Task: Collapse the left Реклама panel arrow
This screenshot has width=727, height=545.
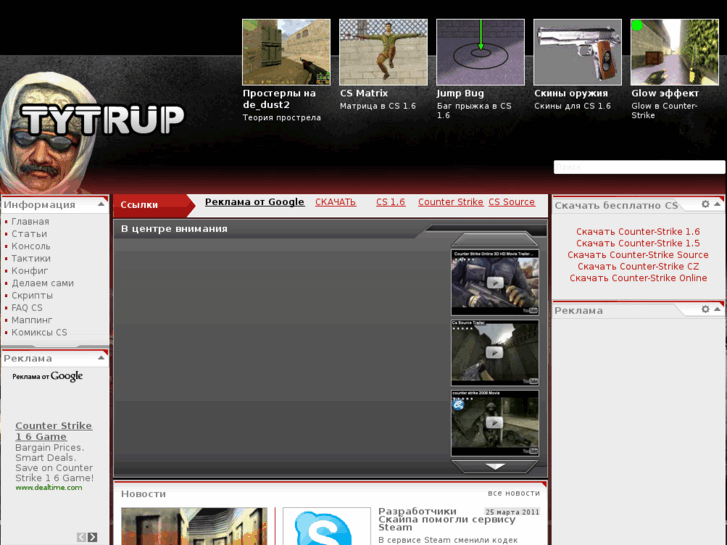Action: click(101, 358)
